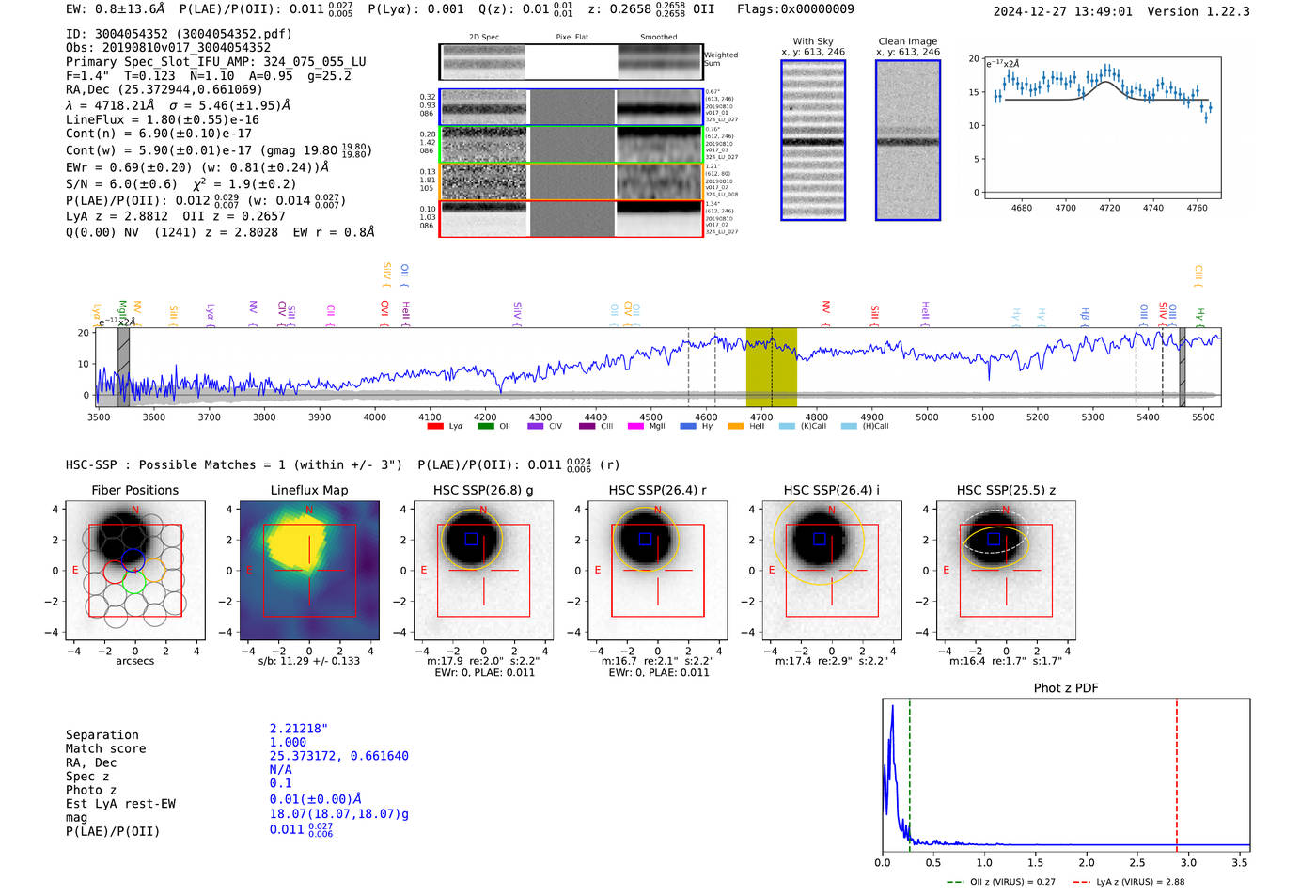The height and width of the screenshot is (896, 1316).
Task: Select the 'LineFlux = 1.80(±0.55)e-16' line
Action: (x=163, y=119)
